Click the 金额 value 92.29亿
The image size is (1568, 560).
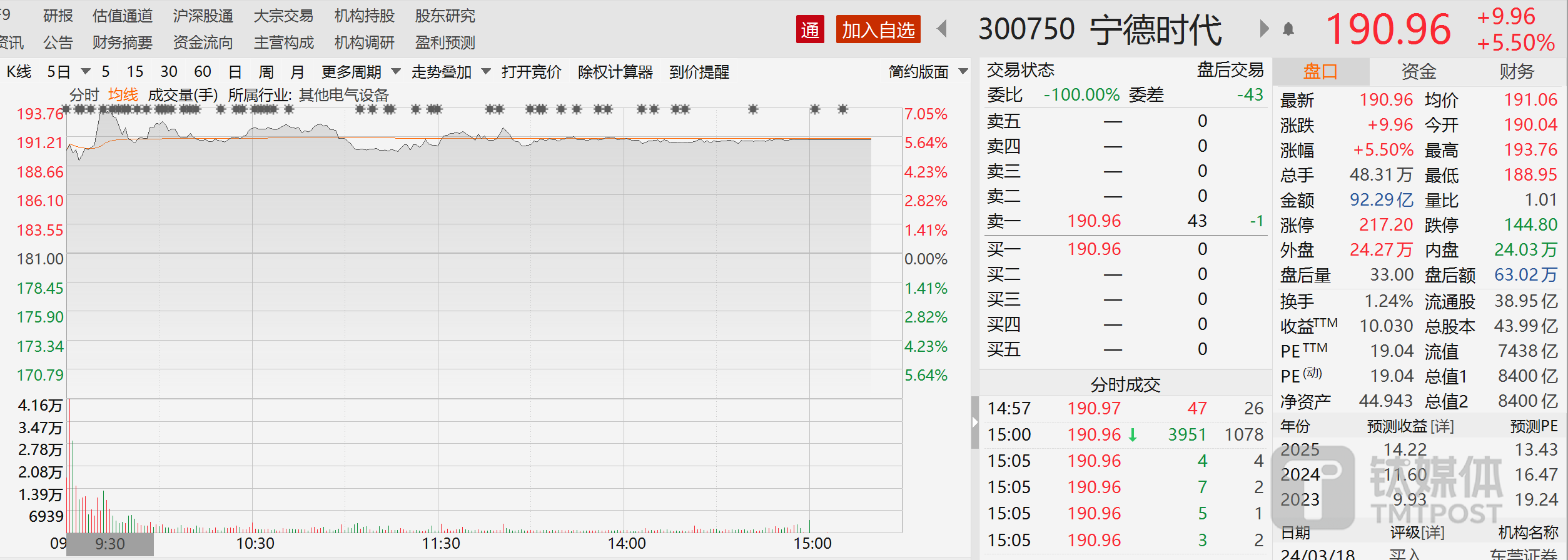tap(1381, 199)
